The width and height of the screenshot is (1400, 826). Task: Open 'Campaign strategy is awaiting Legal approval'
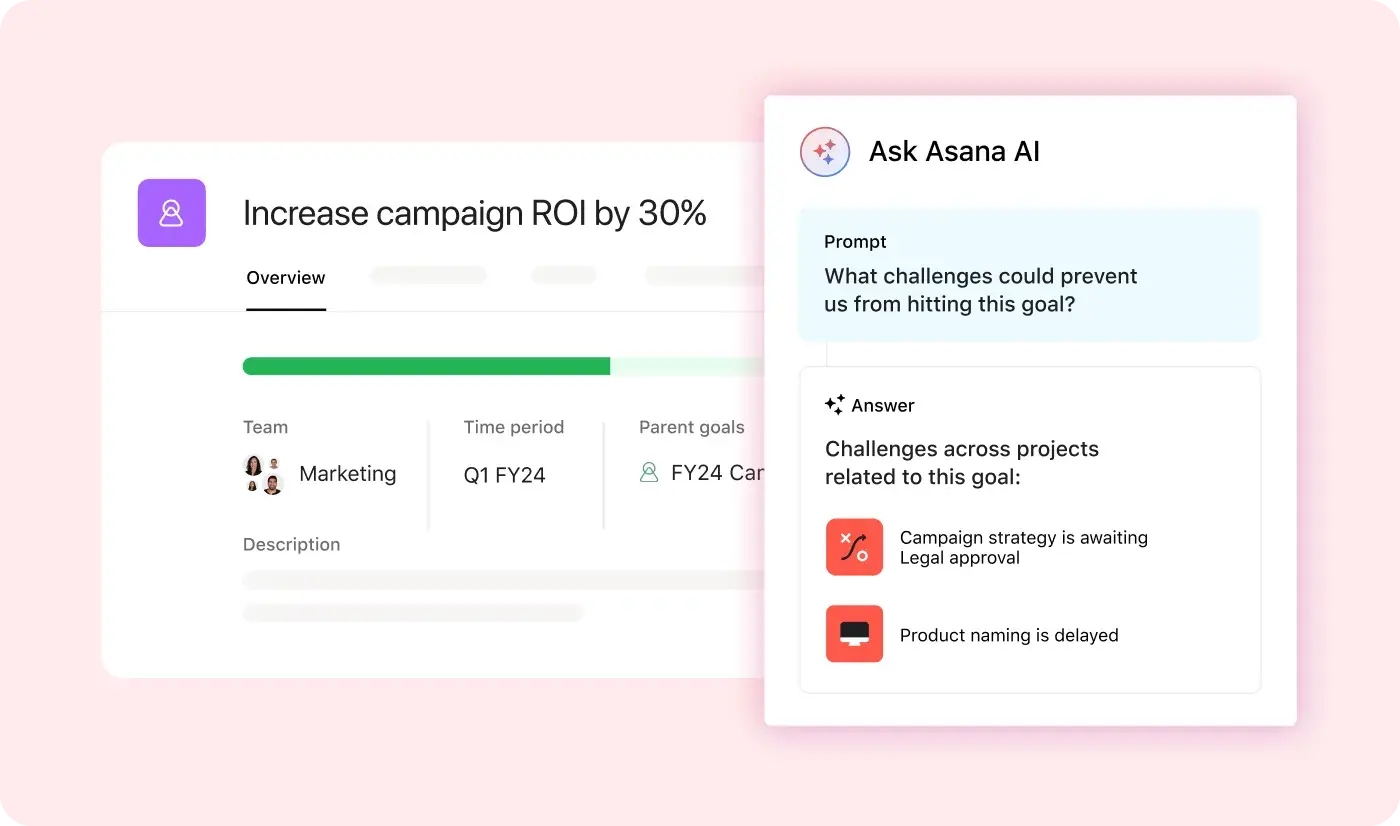click(1023, 548)
